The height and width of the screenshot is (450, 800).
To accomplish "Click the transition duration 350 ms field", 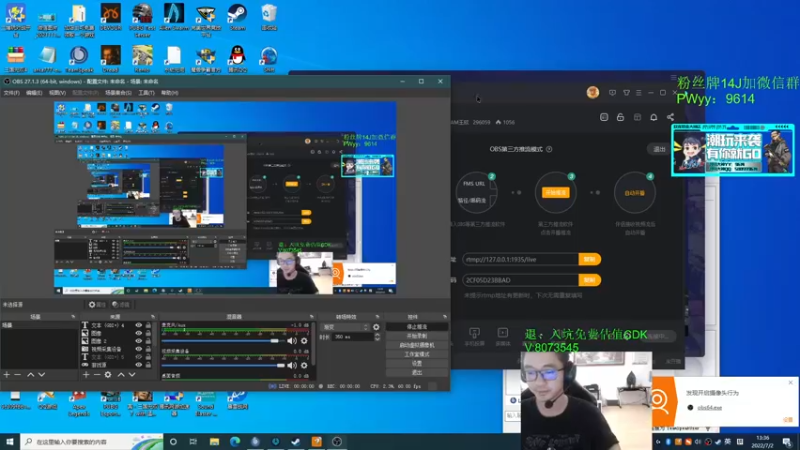I will [x=353, y=337].
